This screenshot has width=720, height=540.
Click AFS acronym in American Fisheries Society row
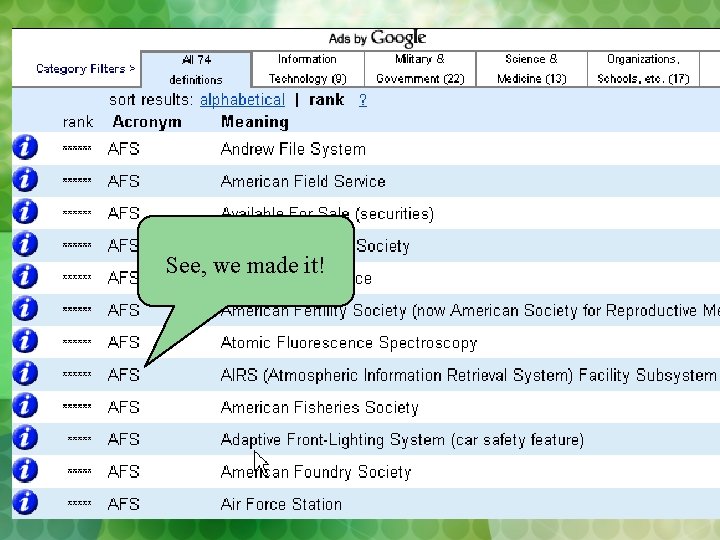coord(124,407)
